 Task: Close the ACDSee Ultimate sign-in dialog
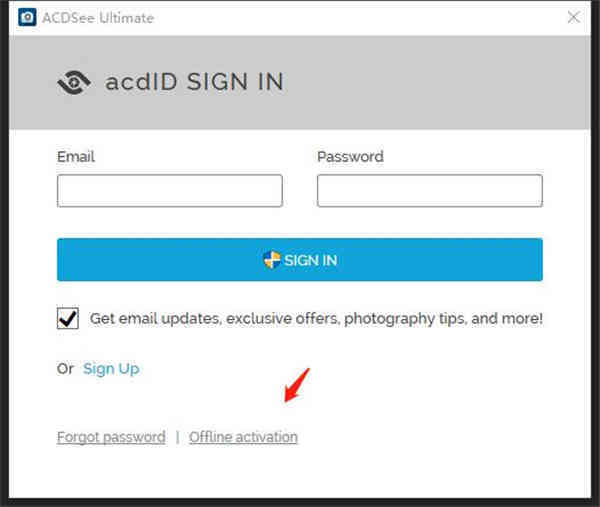[x=574, y=17]
